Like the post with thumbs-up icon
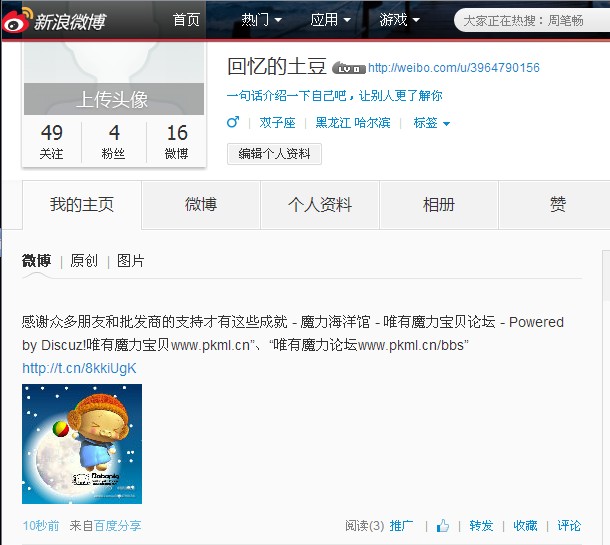This screenshot has width=610, height=545. point(442,525)
